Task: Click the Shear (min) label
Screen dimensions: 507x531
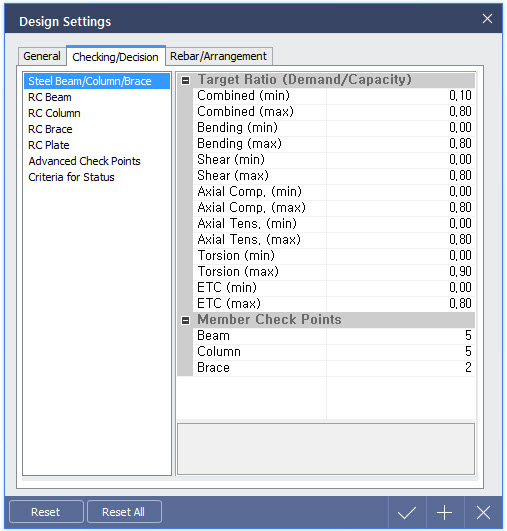Action: pos(231,160)
